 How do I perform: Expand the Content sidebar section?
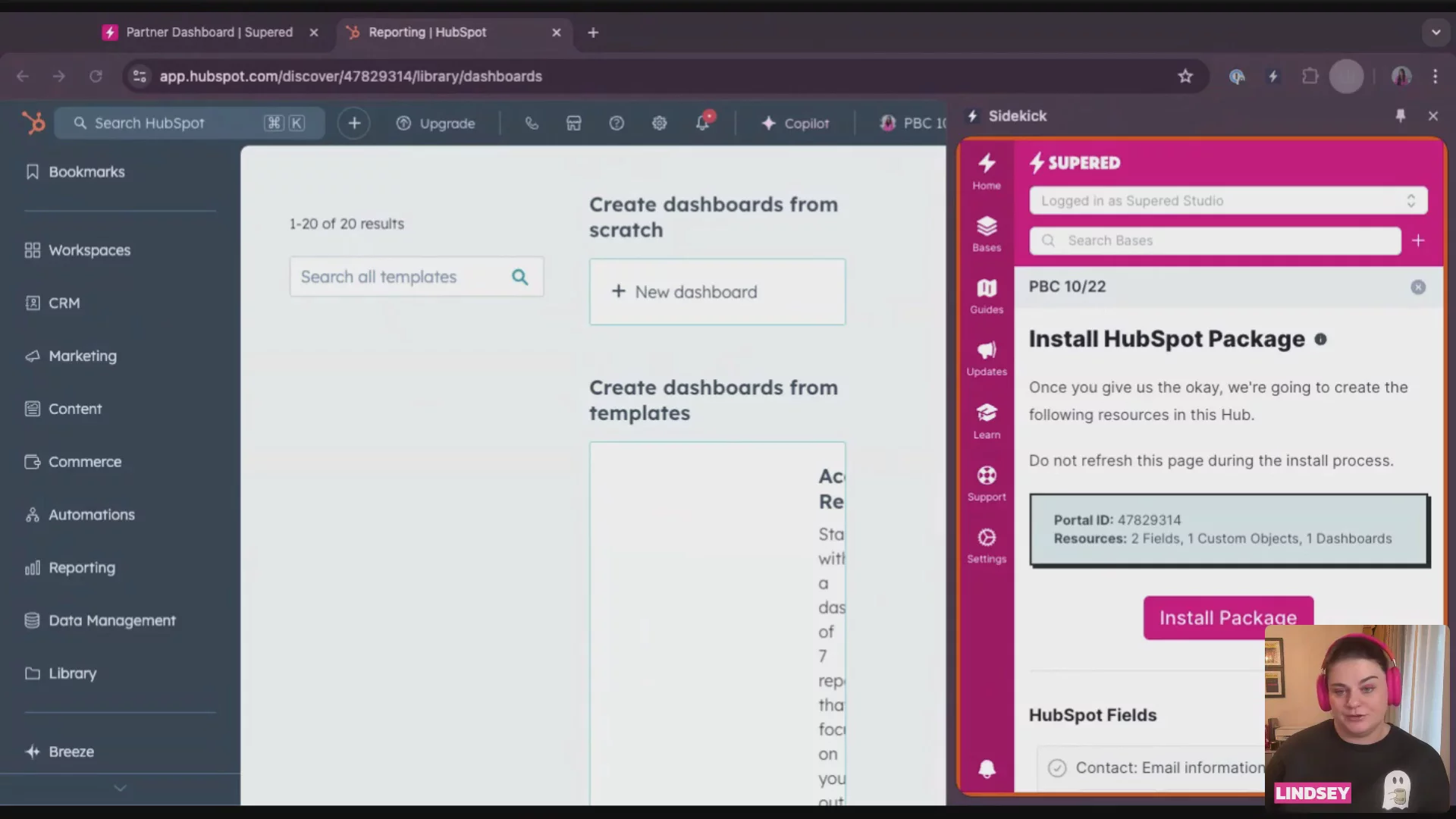[64, 409]
